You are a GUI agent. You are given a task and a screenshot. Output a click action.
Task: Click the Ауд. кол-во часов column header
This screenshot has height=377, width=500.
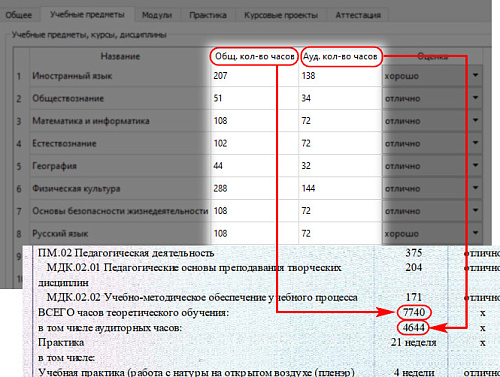coord(340,57)
